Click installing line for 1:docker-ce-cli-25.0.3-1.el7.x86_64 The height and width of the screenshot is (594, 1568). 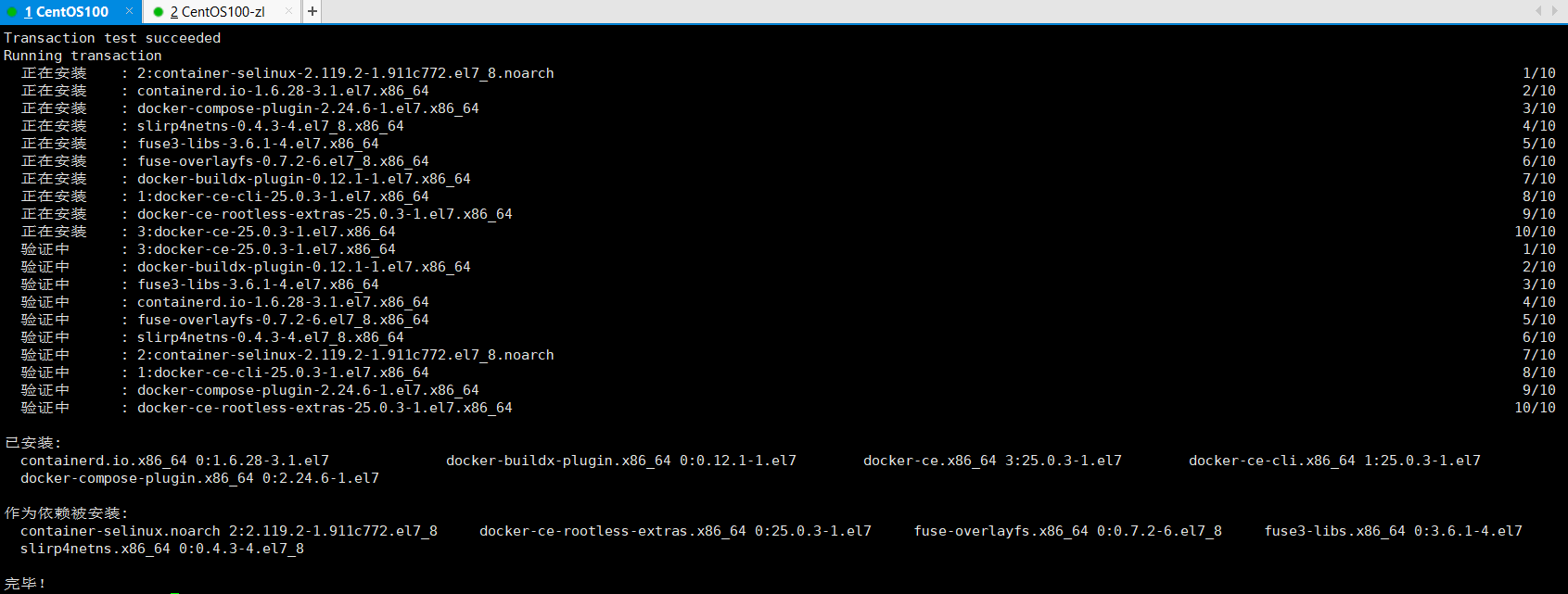point(788,196)
